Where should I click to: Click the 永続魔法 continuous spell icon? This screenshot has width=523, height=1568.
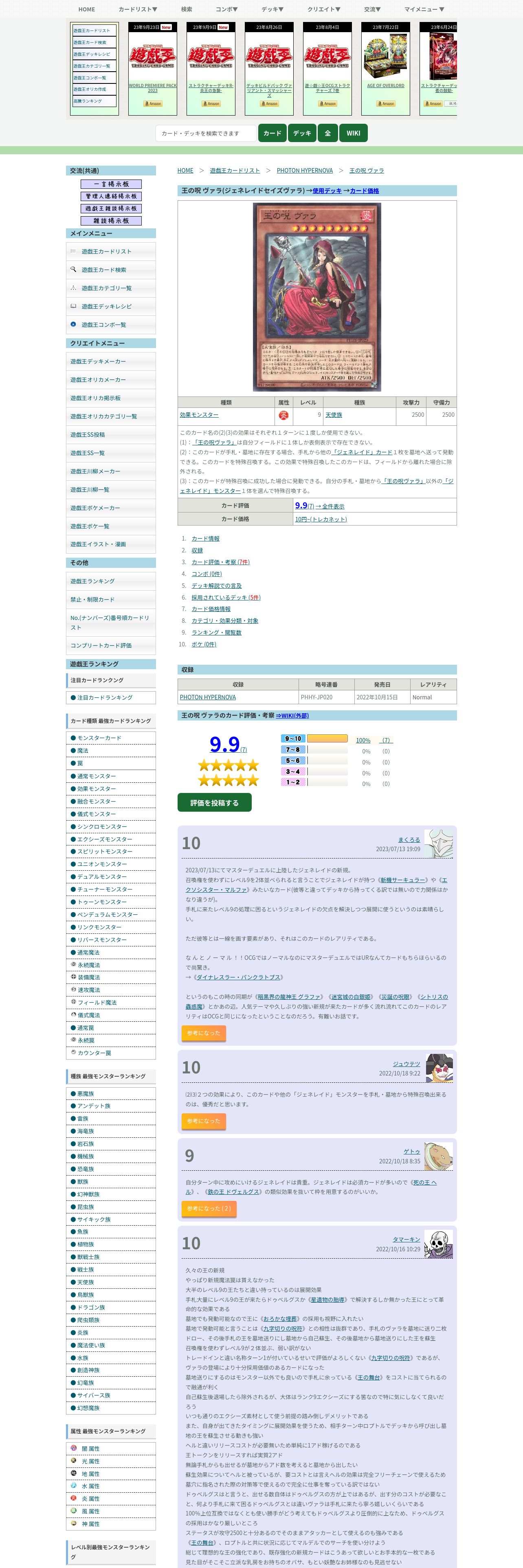[74, 964]
